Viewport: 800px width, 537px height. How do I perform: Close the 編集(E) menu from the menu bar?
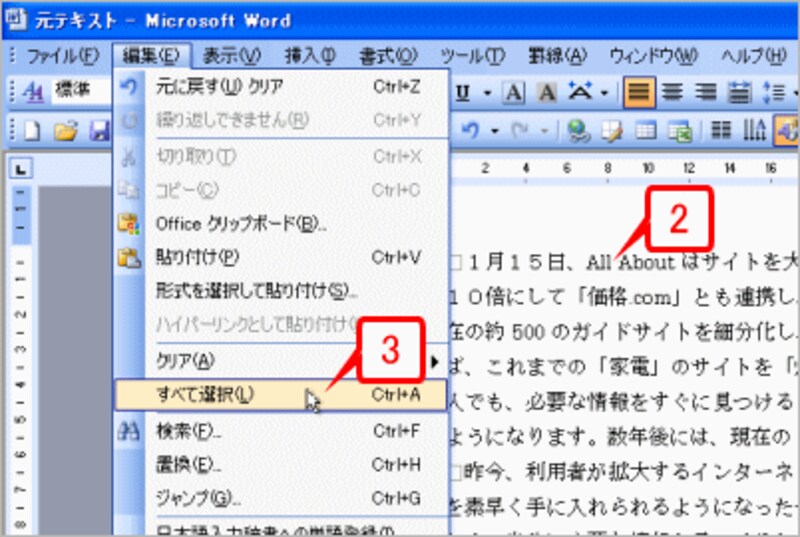(152, 55)
